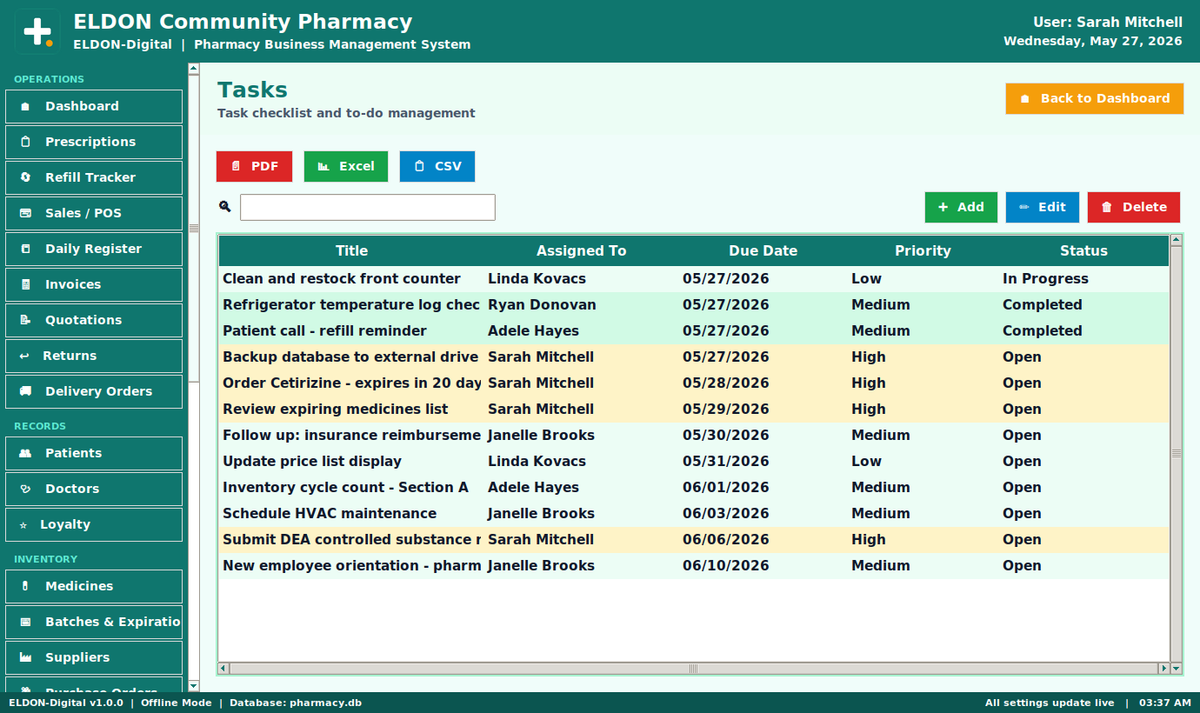Click the Daily Register sidebar icon
The width and height of the screenshot is (1200, 713).
point(25,249)
